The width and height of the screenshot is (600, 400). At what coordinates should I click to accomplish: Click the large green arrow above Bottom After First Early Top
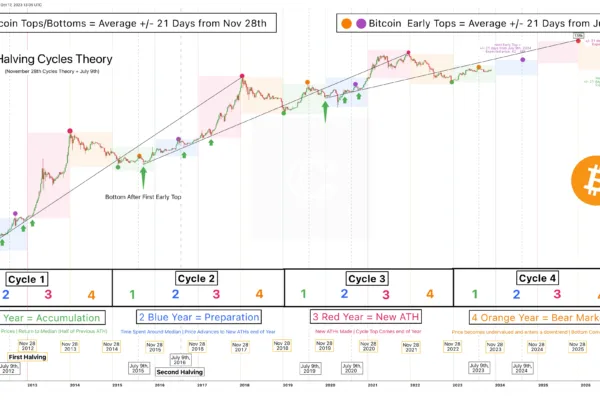tap(143, 177)
